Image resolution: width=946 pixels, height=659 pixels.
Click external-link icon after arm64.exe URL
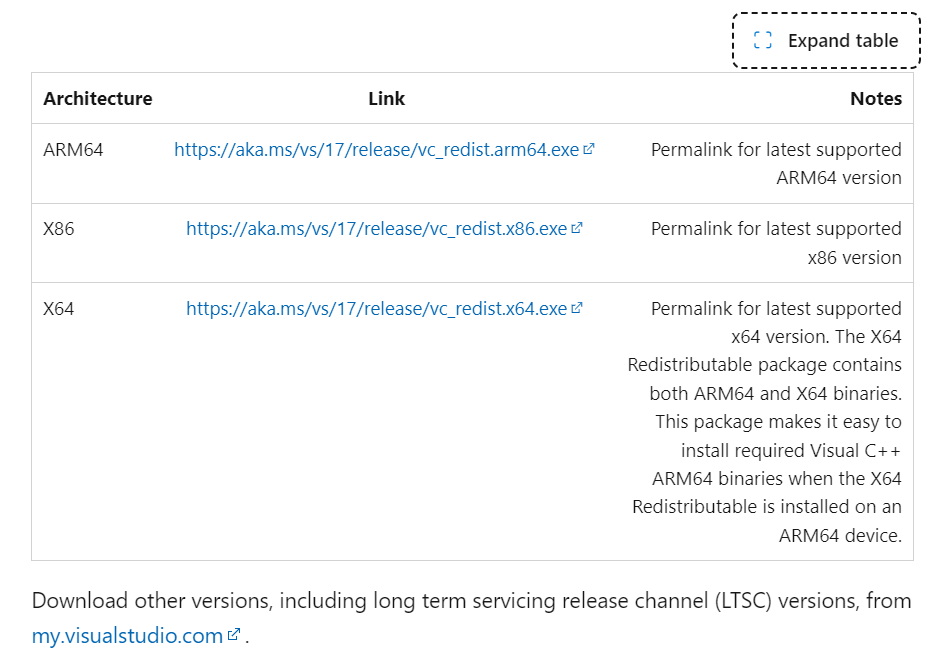pos(589,148)
